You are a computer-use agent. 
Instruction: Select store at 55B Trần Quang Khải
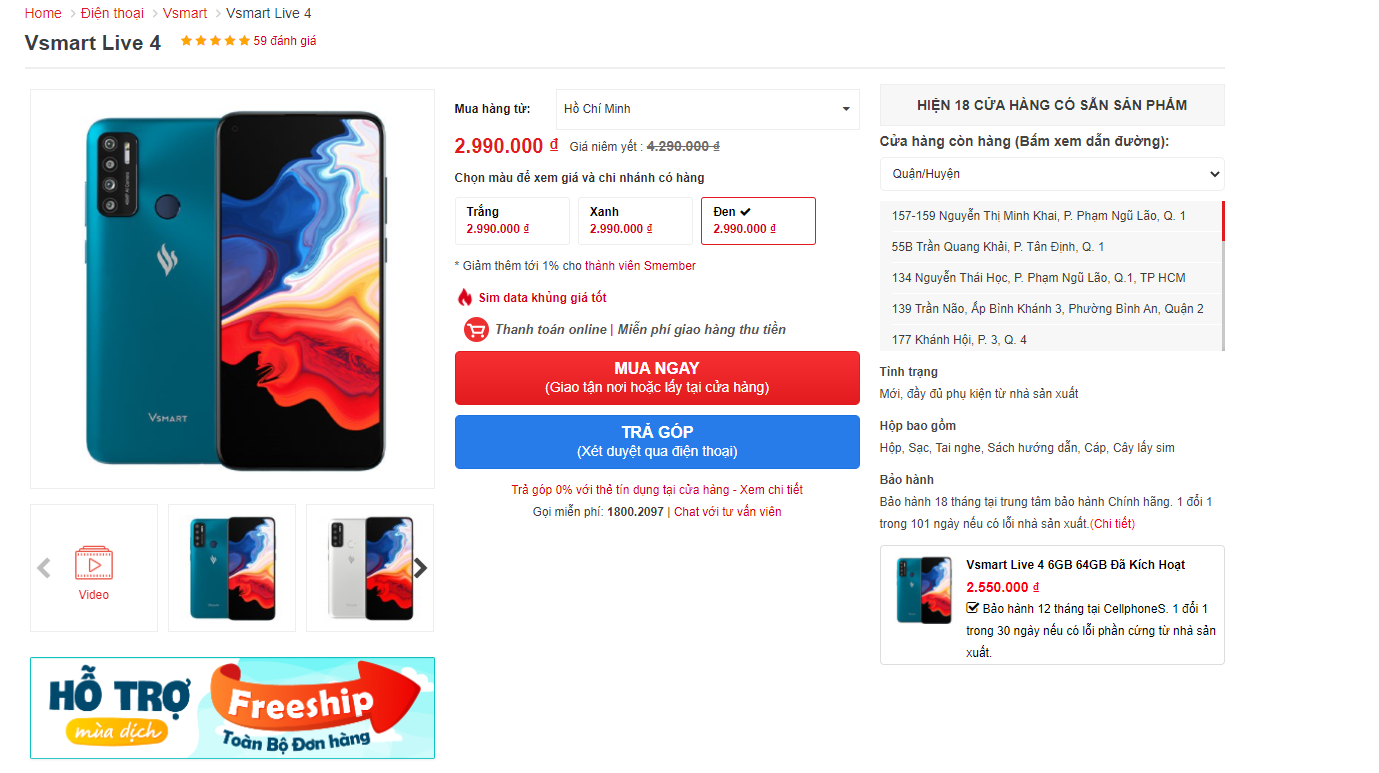coord(1050,247)
